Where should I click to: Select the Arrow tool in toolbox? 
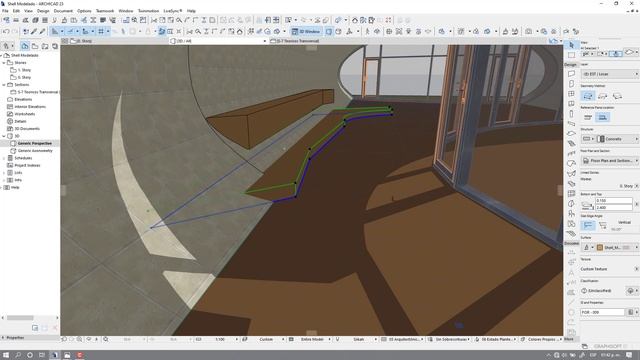point(571,44)
